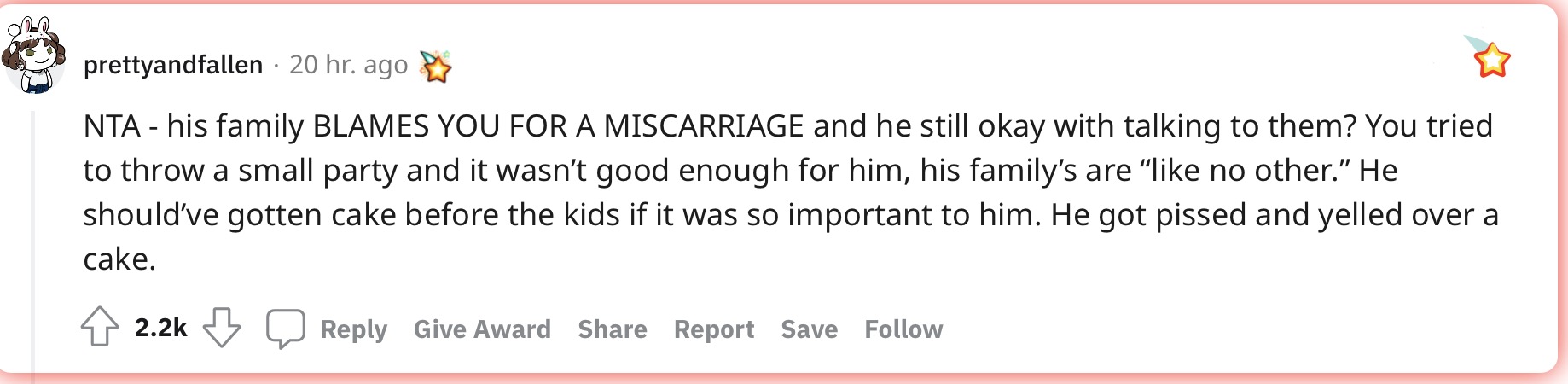The height and width of the screenshot is (384, 1568).
Task: Open prettyandfallen's avatar picture
Action: tap(33, 55)
